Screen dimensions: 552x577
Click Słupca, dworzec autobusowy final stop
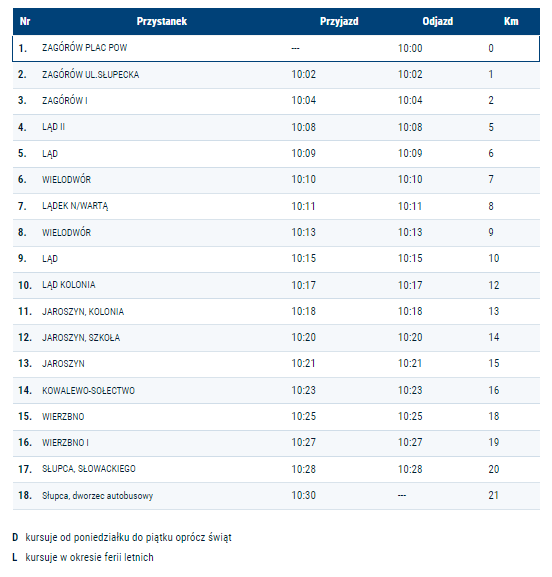[97, 496]
